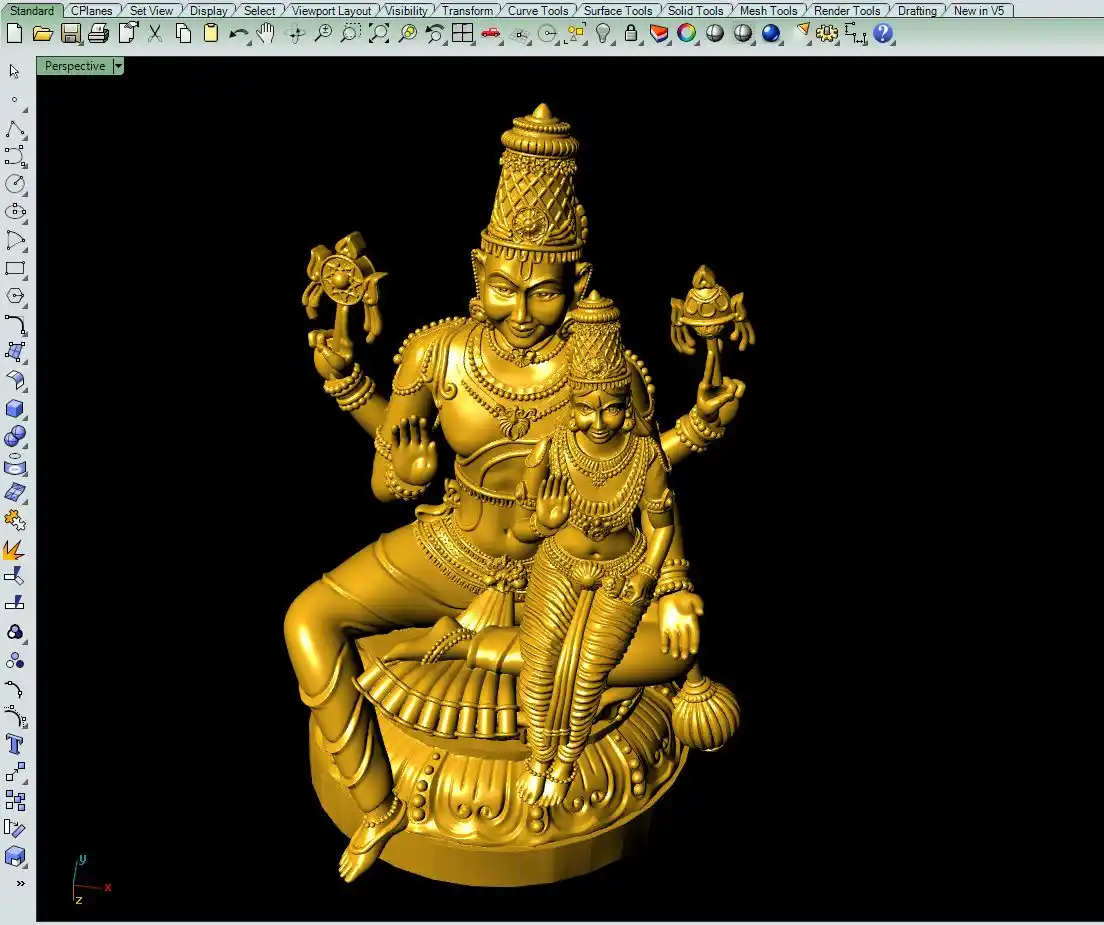Select the Pan view hand tool
Viewport: 1104px width, 925px height.
(x=265, y=33)
